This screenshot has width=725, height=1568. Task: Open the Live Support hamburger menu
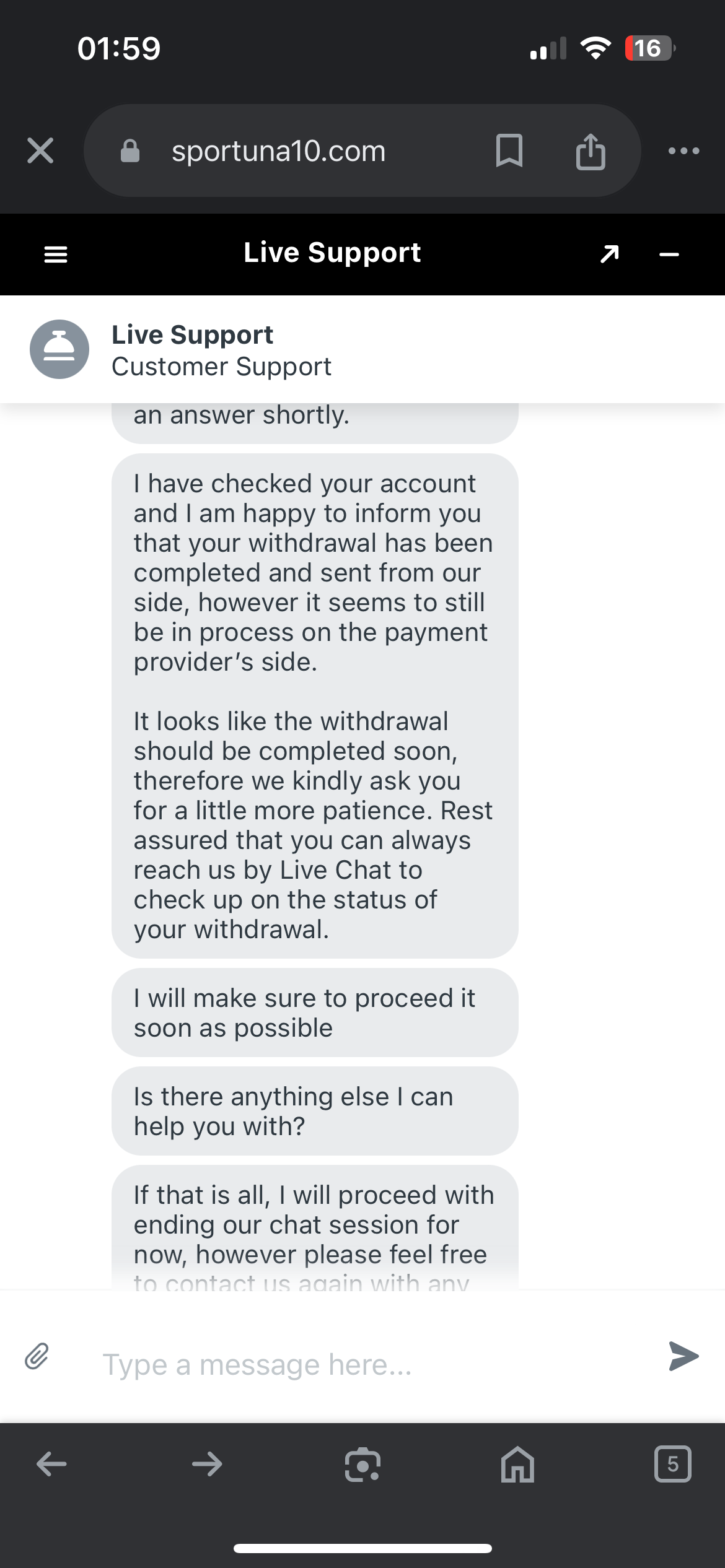point(56,254)
